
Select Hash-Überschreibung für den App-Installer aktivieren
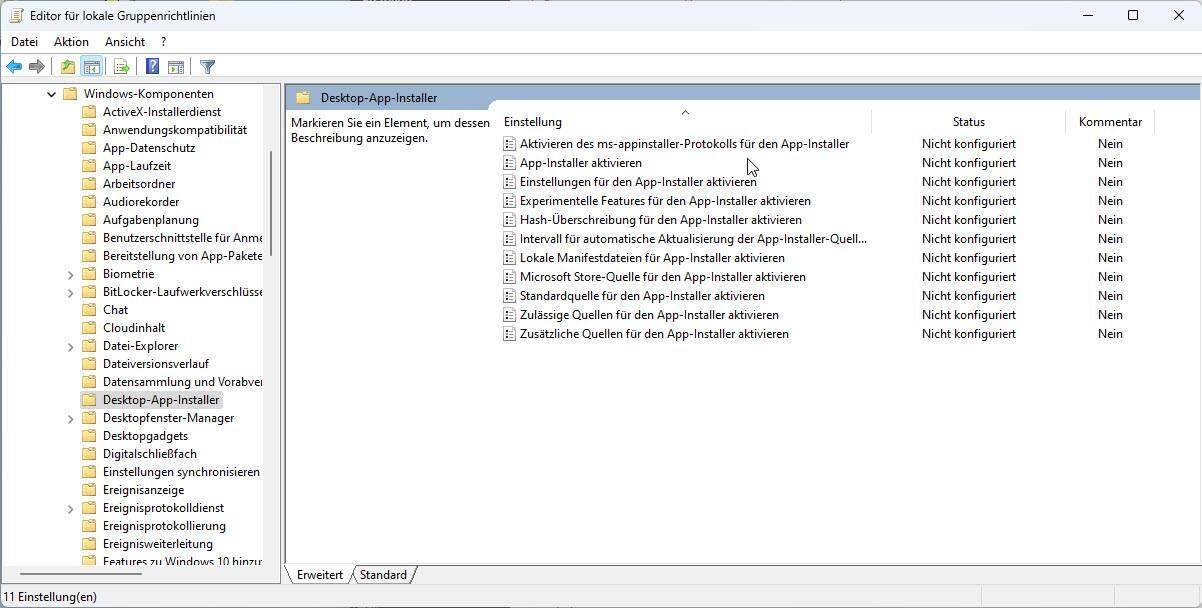point(660,220)
